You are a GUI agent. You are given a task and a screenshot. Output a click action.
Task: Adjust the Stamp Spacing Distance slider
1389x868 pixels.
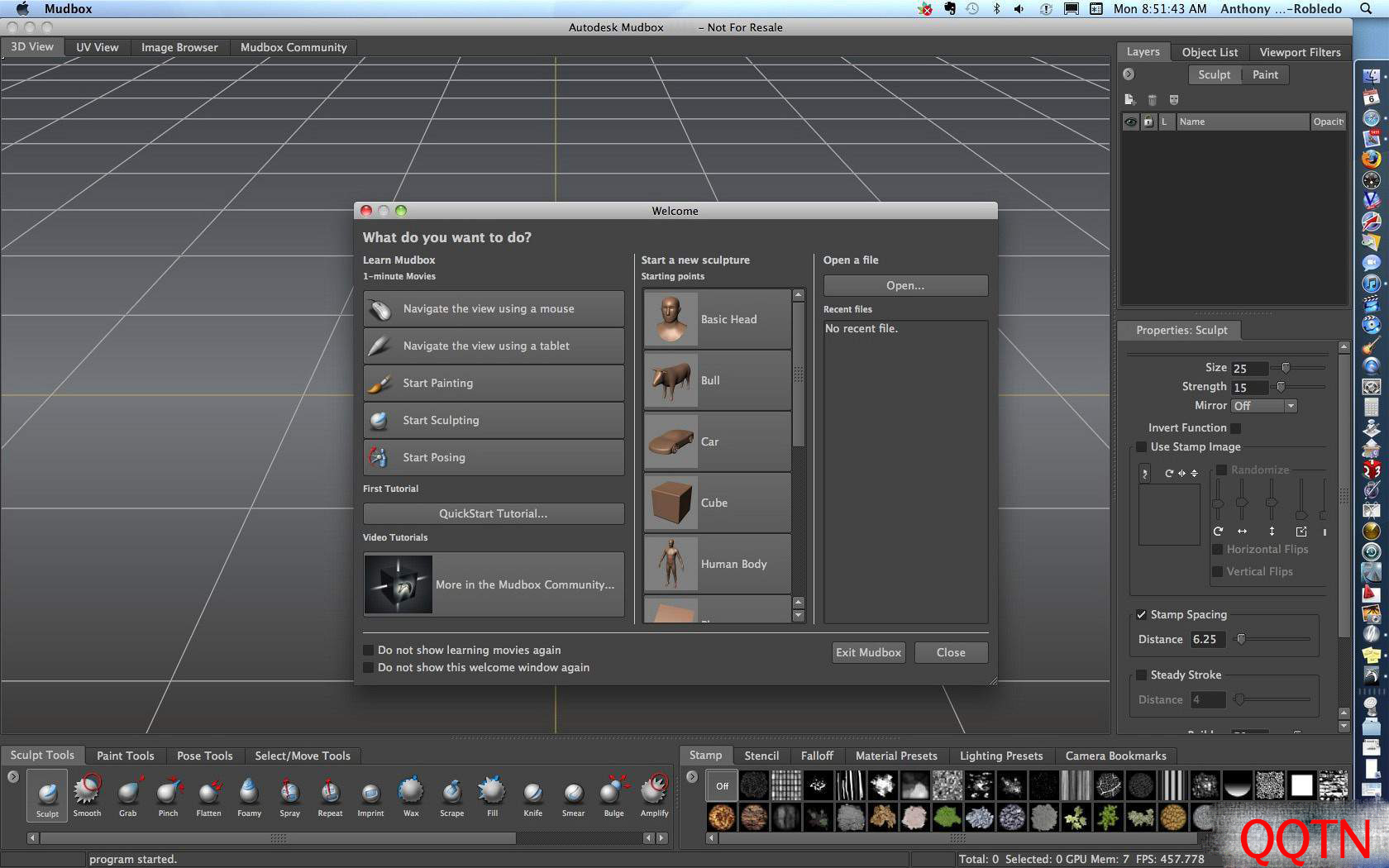[1241, 638]
